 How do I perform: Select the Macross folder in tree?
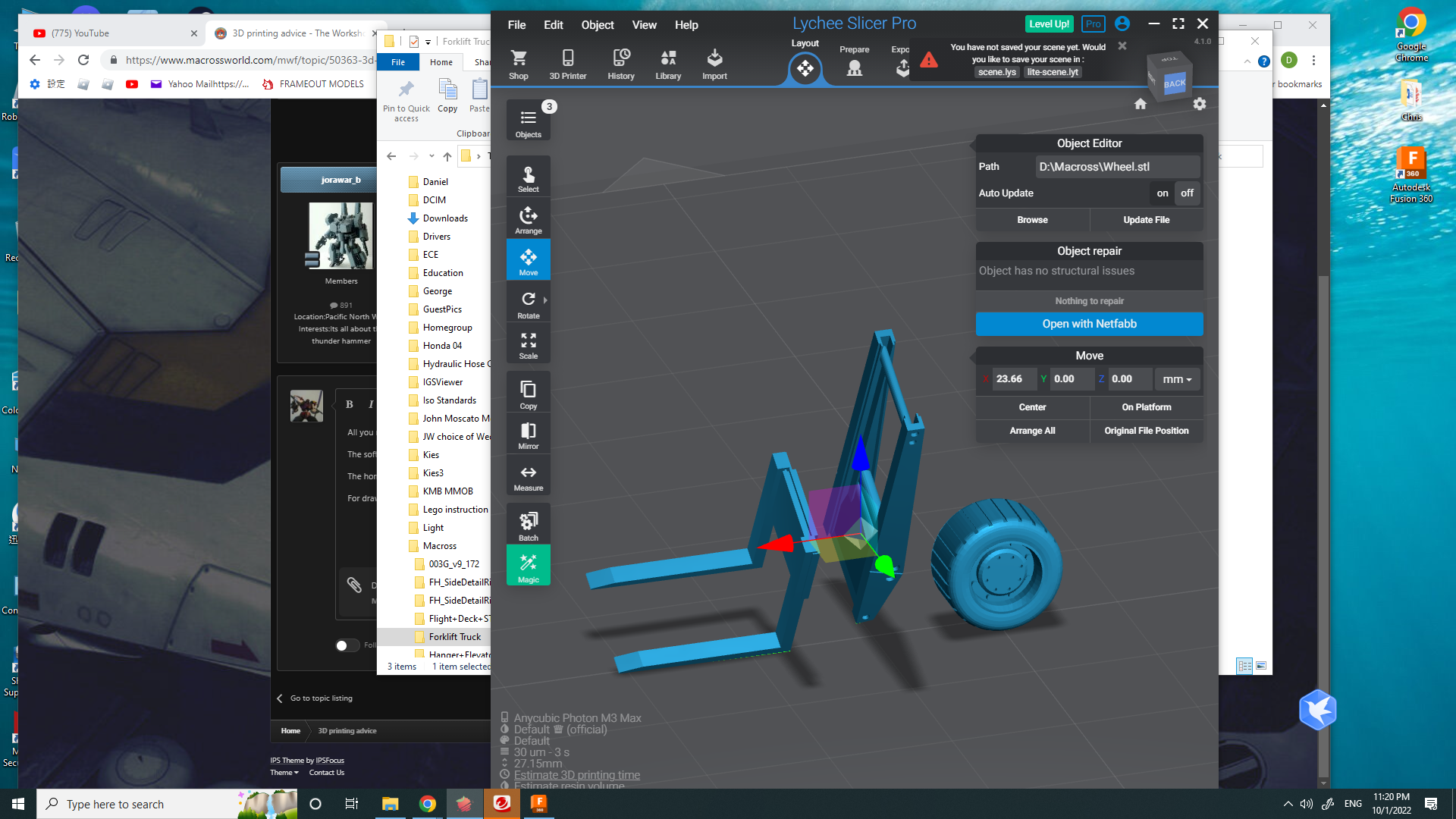click(x=439, y=546)
